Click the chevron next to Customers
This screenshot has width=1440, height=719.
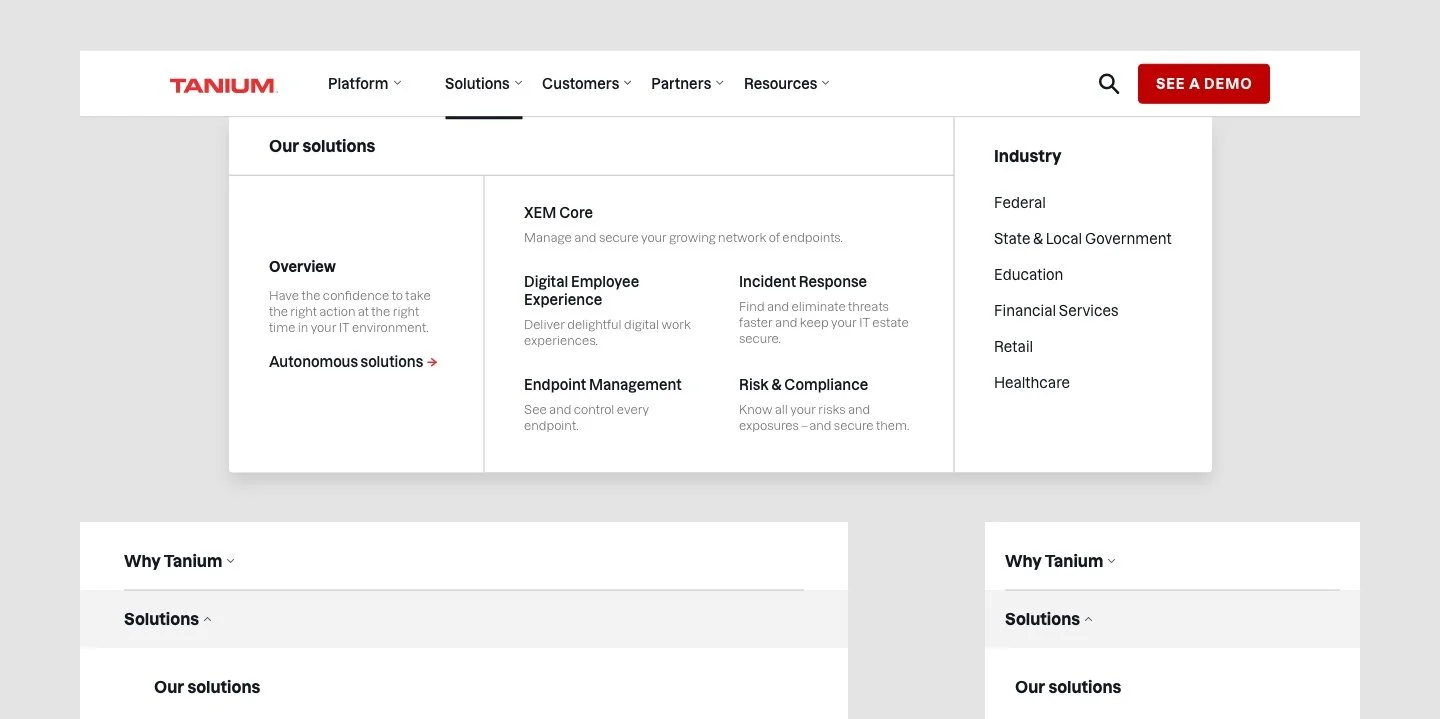pyautogui.click(x=628, y=83)
